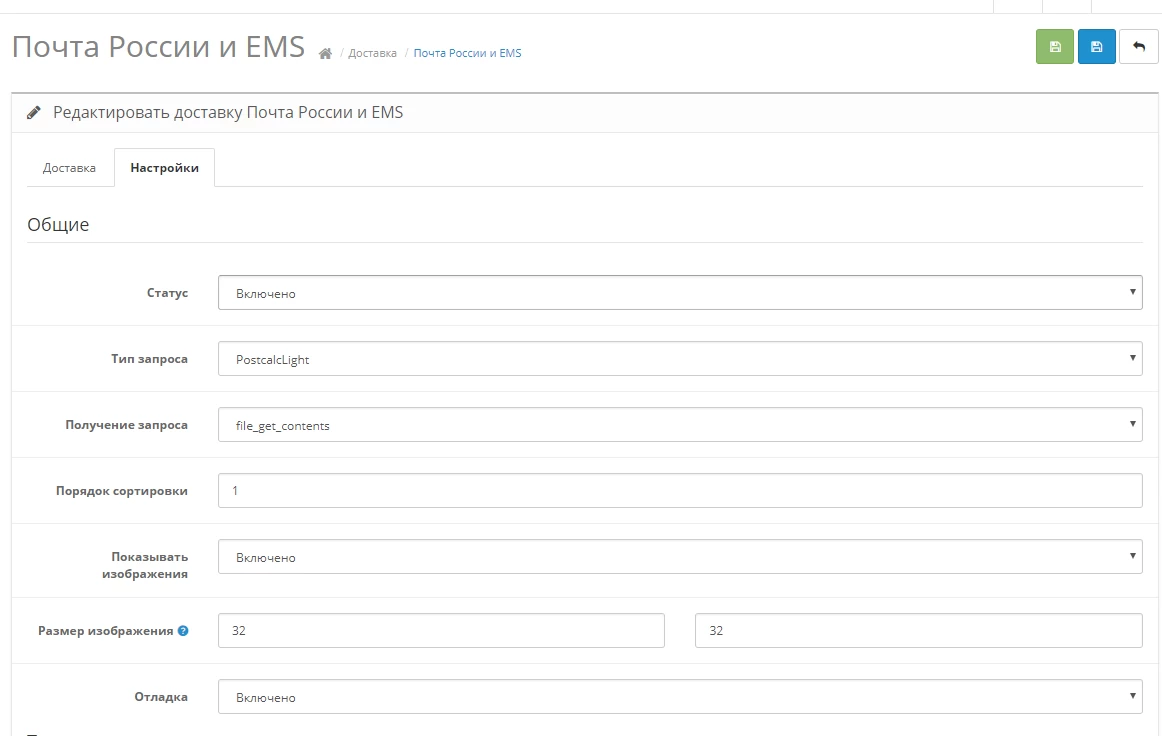Click the Получение запроса label
This screenshot has width=1162, height=736.
pyautogui.click(x=126, y=425)
